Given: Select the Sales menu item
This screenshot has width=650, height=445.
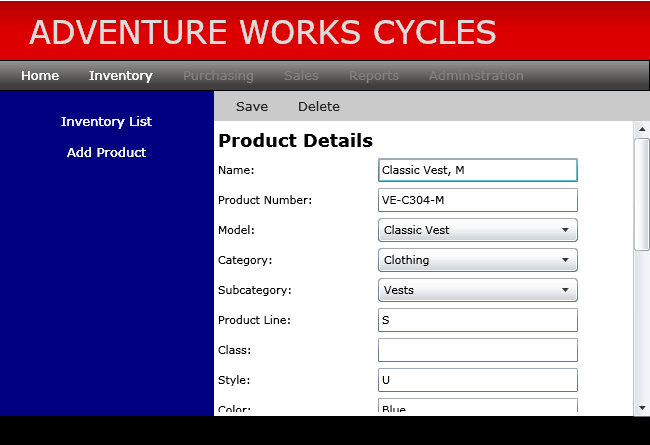Looking at the screenshot, I should (x=301, y=75).
